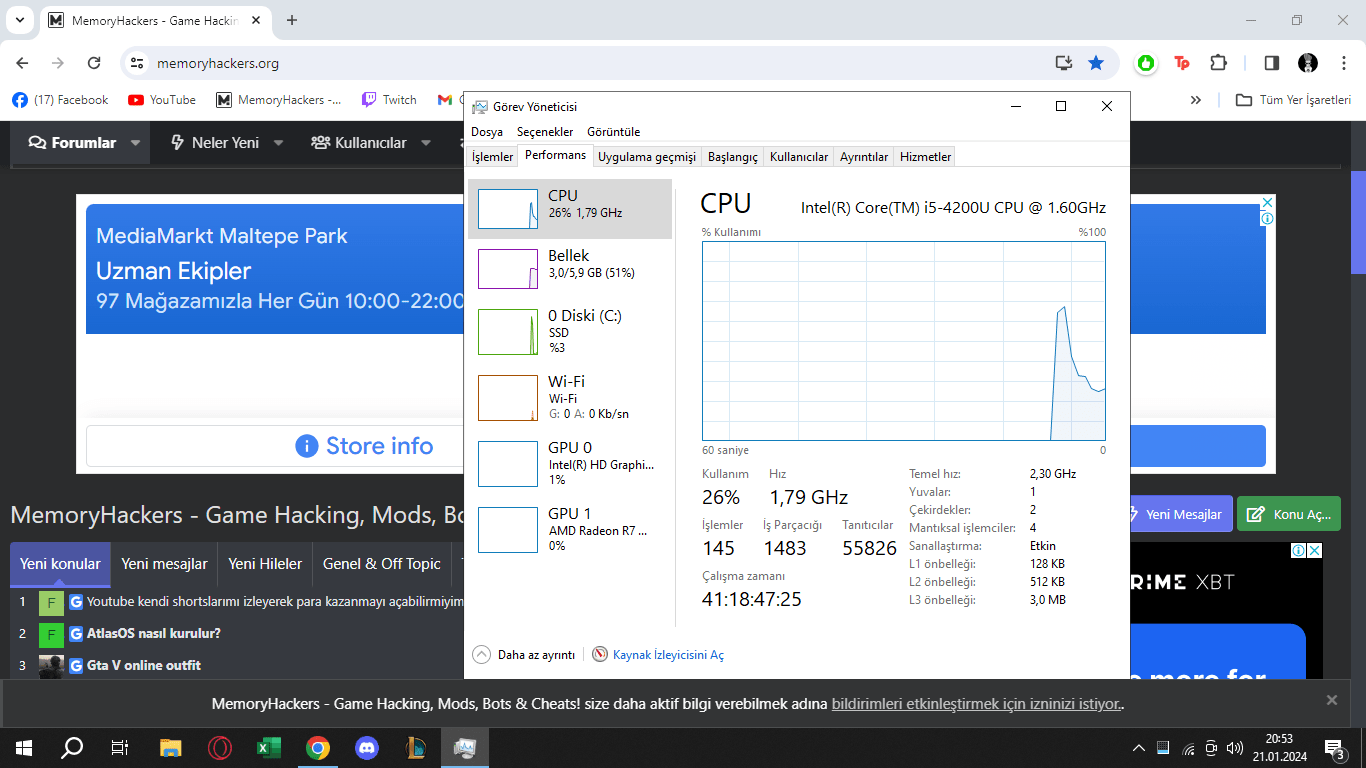Select the Genel & Off Topic tab
This screenshot has height=768, width=1366.
[382, 564]
